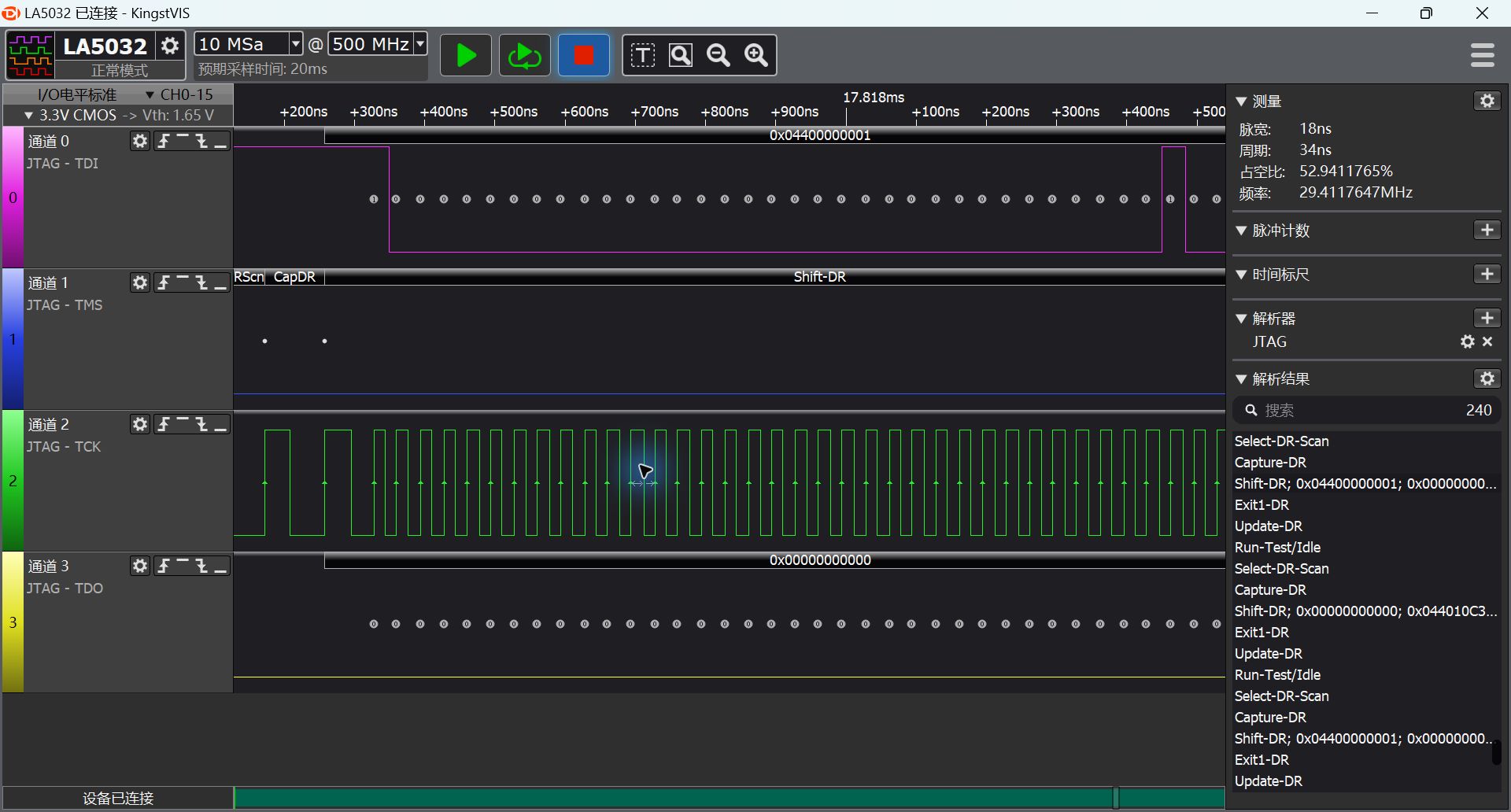Open LA5032 device settings gear

point(170,46)
